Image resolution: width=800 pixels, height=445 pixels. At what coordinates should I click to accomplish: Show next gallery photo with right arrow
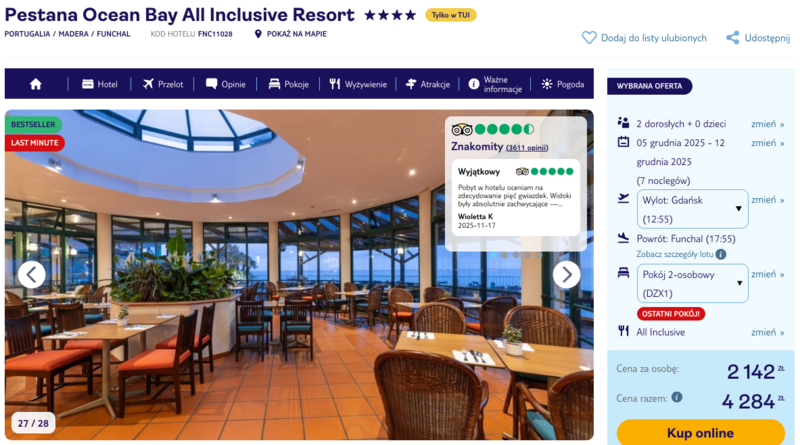pyautogui.click(x=566, y=275)
